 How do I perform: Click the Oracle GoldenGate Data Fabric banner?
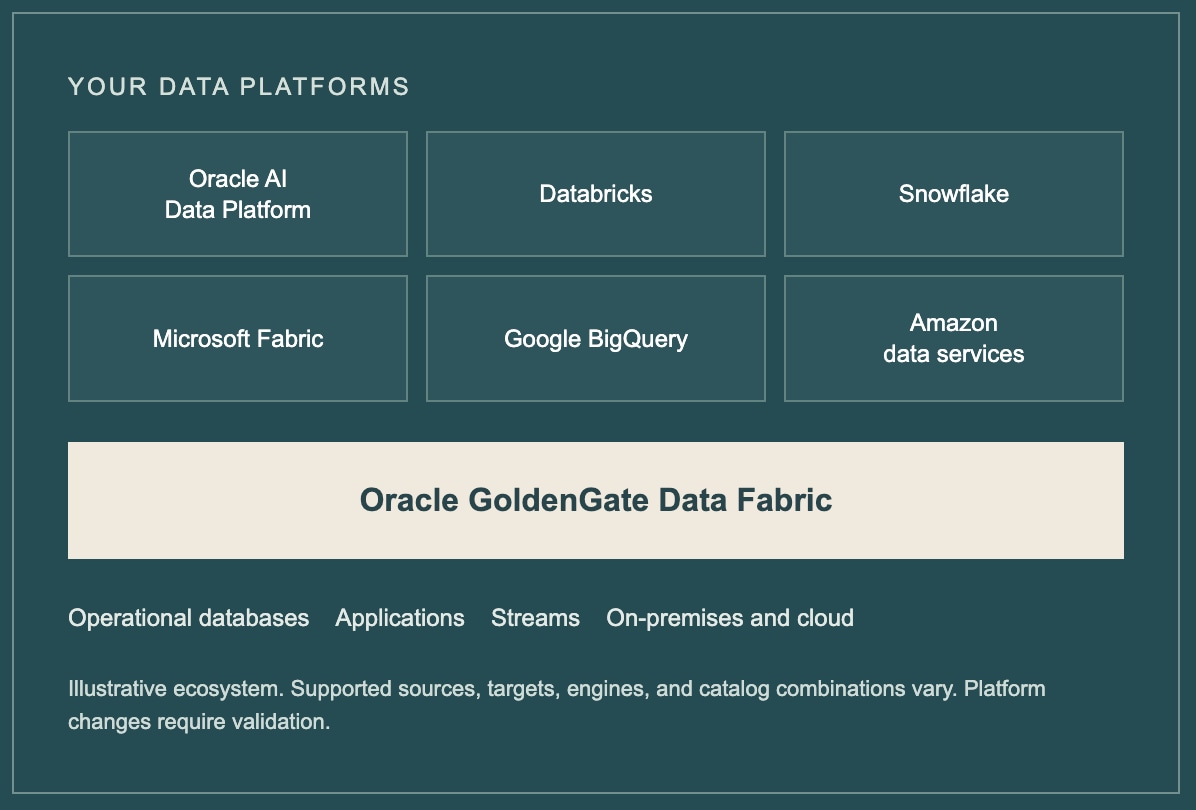point(596,500)
